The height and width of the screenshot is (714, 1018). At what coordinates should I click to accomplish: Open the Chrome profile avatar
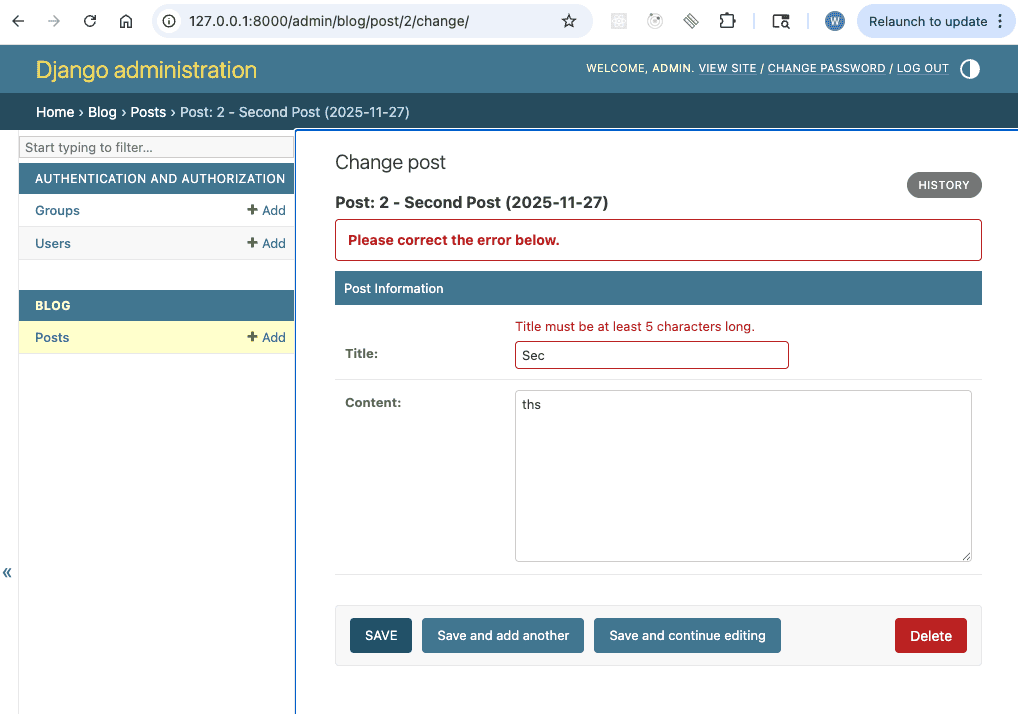point(834,21)
